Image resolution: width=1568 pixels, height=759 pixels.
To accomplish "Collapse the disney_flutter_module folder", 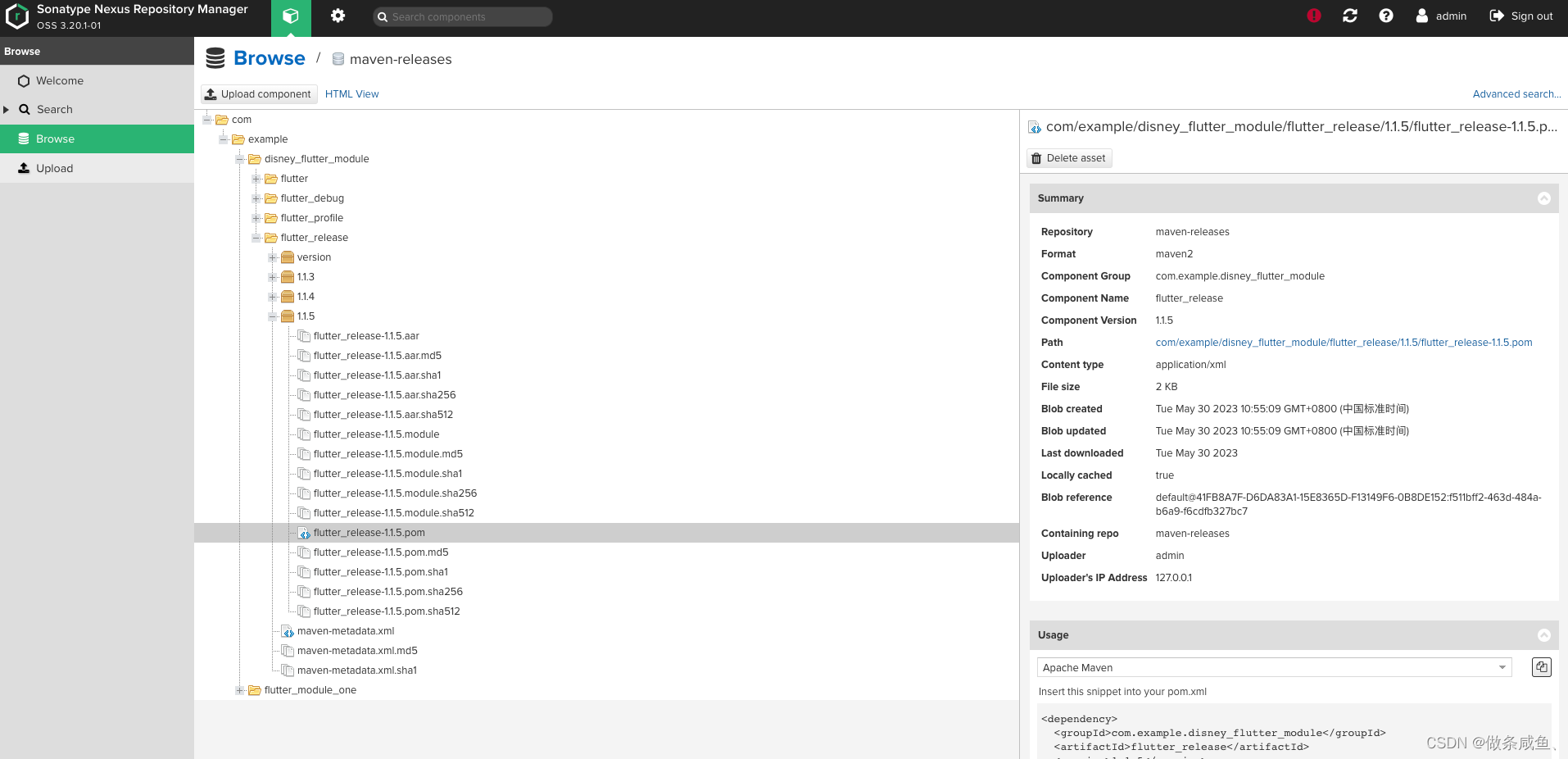I will (x=240, y=159).
